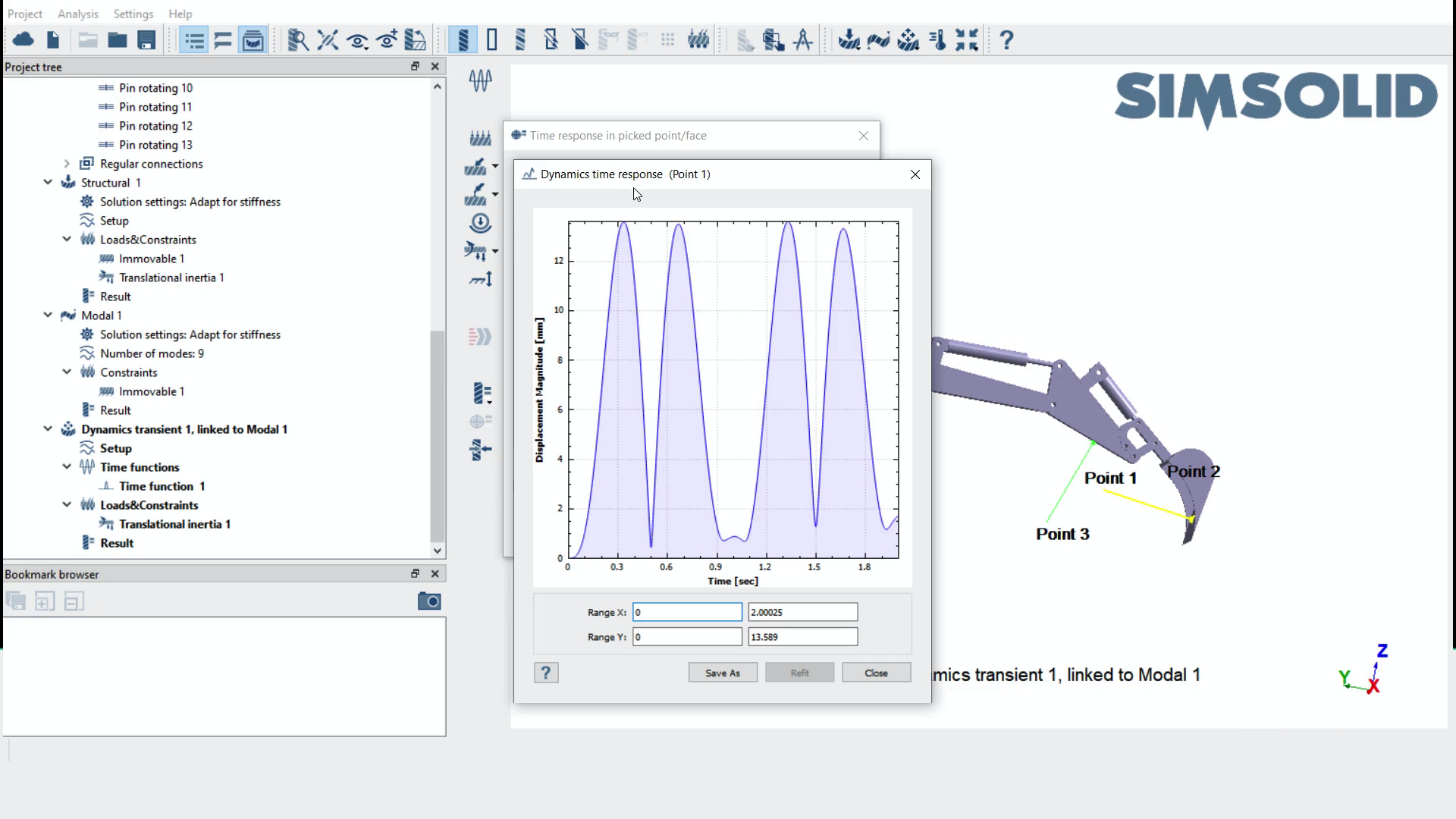The height and width of the screenshot is (819, 1456).
Task: Open the Settings menu
Action: point(133,14)
